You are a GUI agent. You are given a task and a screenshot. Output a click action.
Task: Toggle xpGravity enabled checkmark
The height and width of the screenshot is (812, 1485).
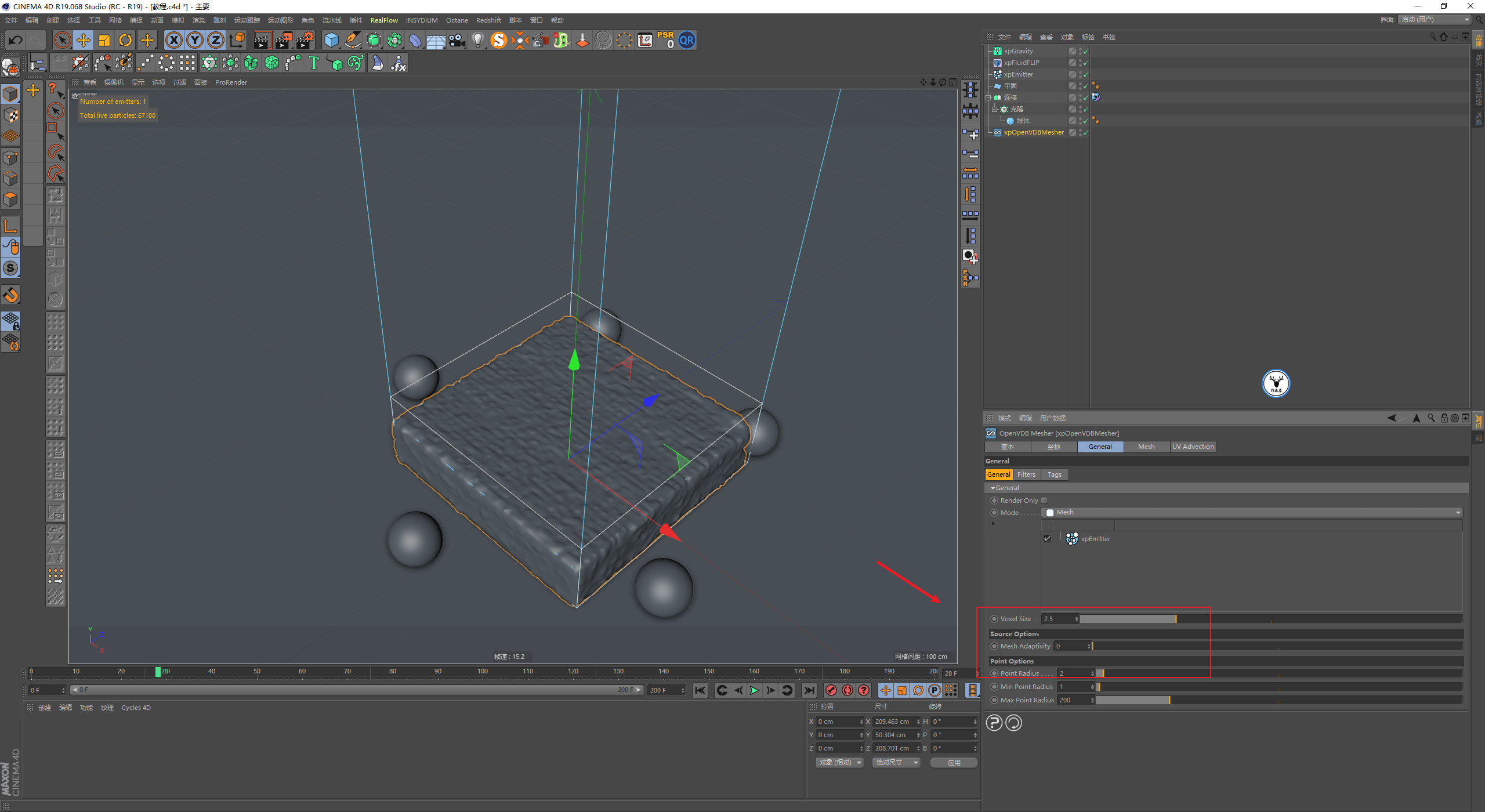pos(1085,51)
